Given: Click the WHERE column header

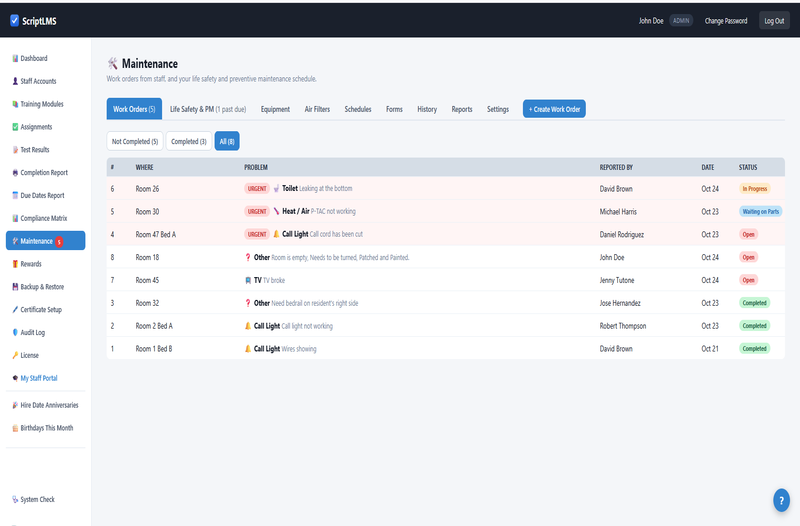Looking at the screenshot, I should pyautogui.click(x=144, y=167).
